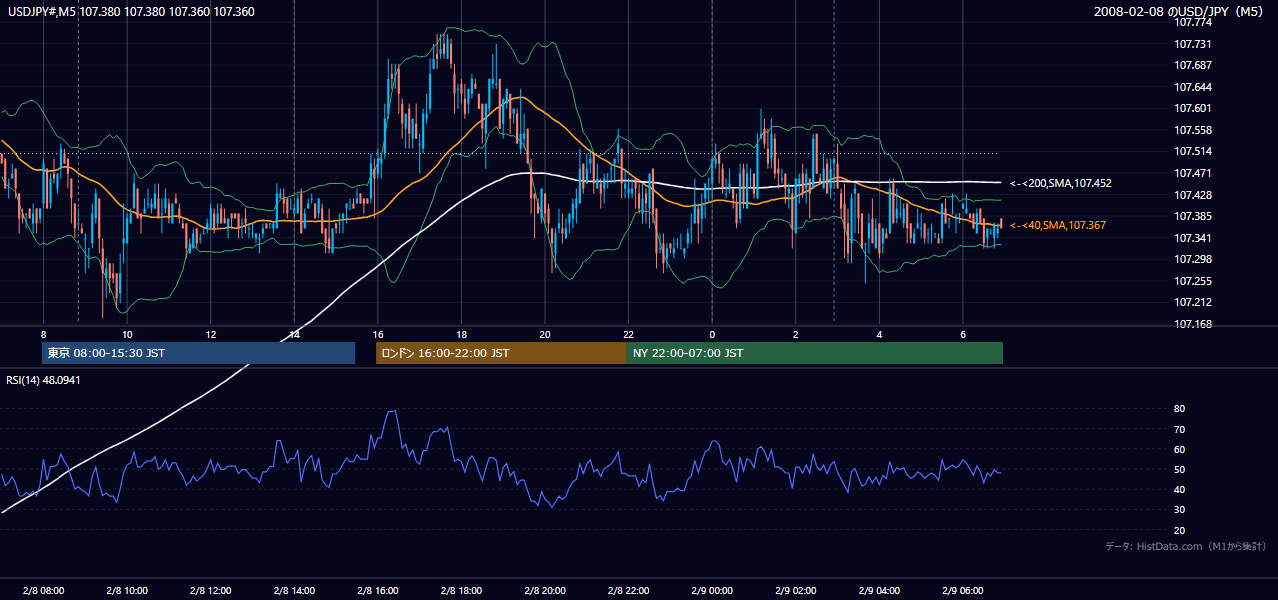
Task: Select bottom time label 2/9 04:00
Action: [x=879, y=591]
